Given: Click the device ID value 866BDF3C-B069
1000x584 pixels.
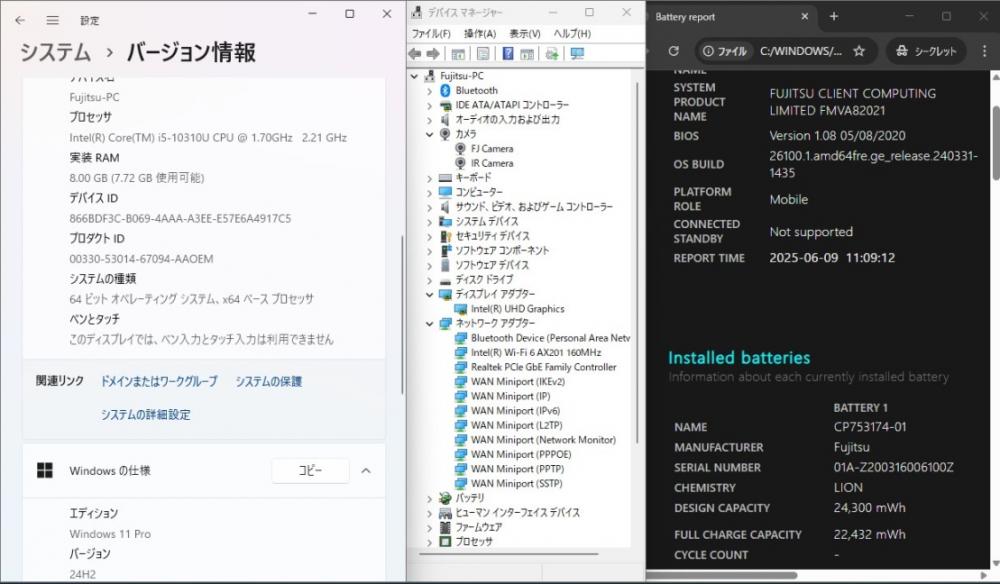Looking at the screenshot, I should pyautogui.click(x=180, y=219).
